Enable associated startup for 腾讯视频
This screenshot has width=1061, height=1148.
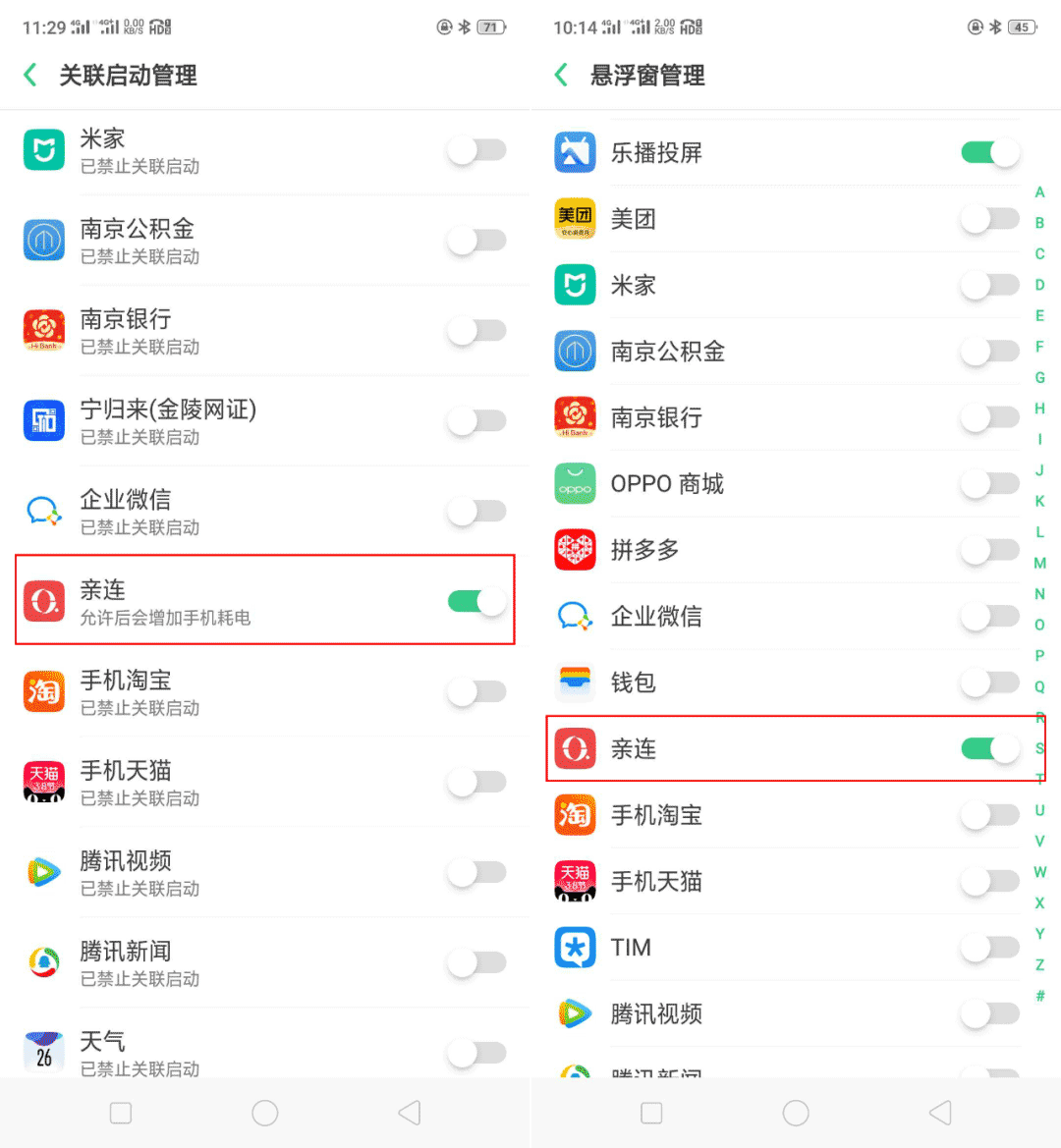click(477, 872)
